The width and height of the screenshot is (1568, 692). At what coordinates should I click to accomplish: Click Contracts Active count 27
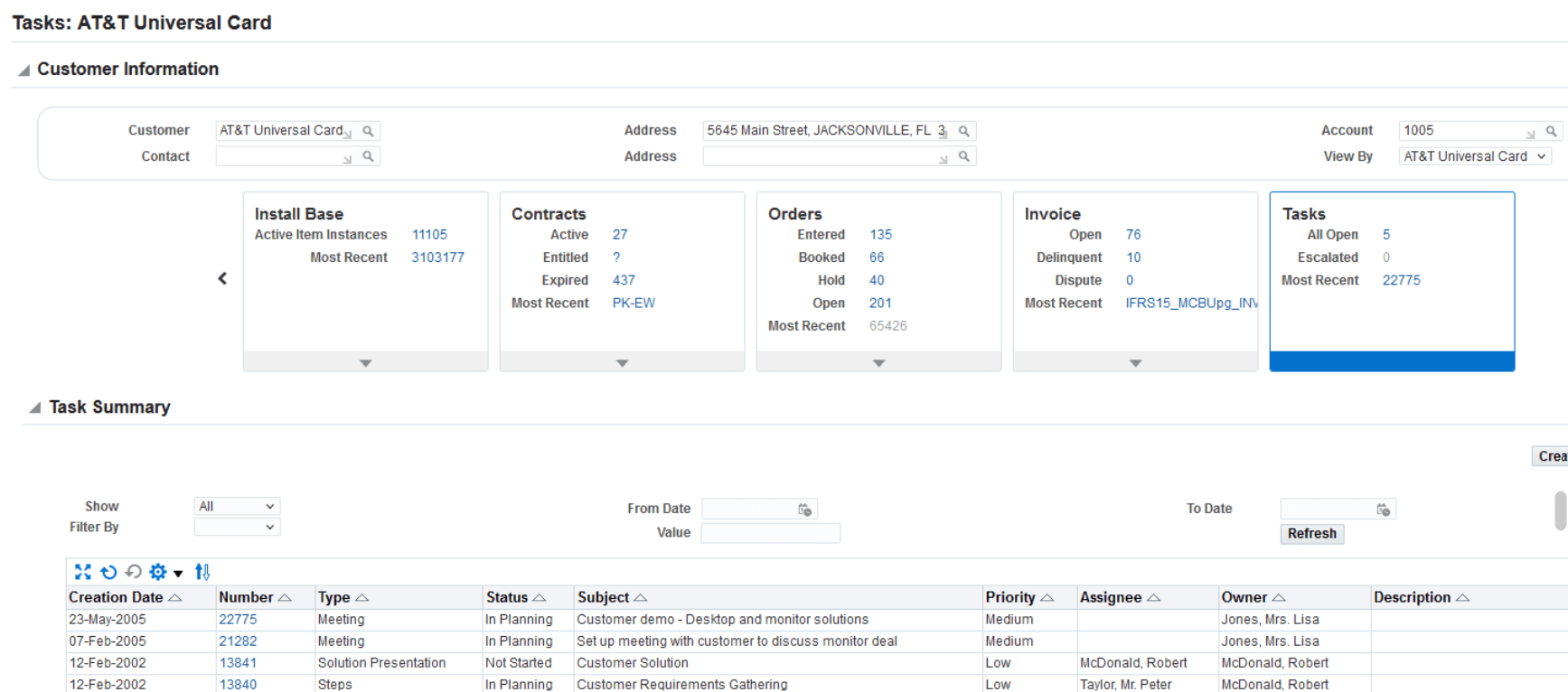click(620, 235)
